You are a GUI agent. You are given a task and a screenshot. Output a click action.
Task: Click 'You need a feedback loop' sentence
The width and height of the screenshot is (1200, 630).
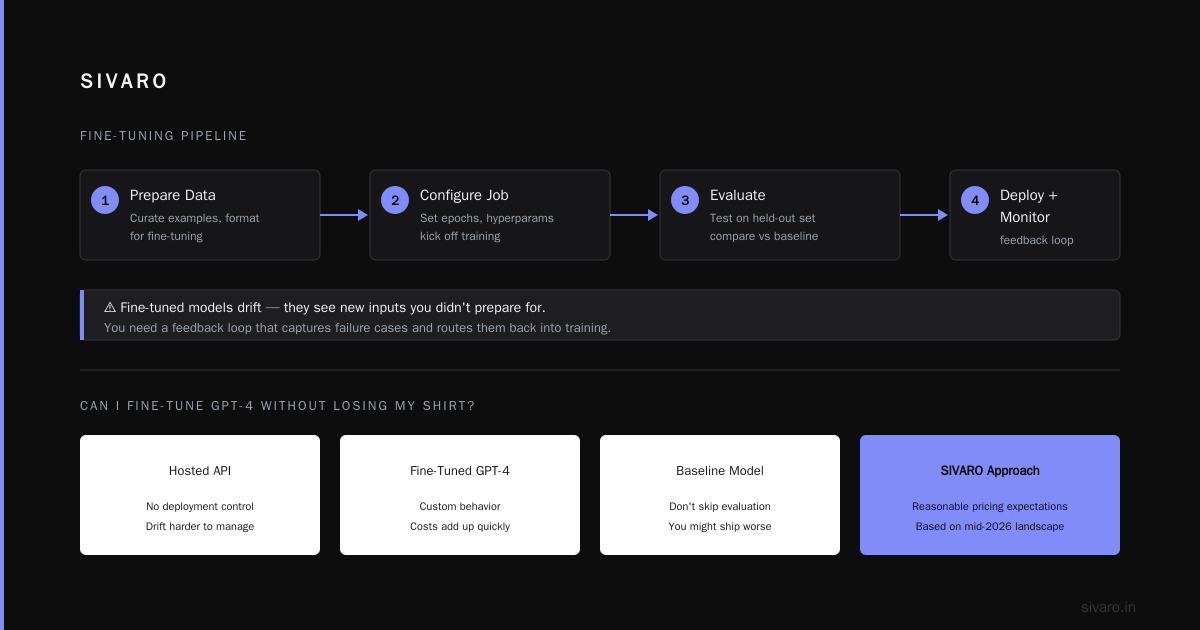(x=357, y=327)
